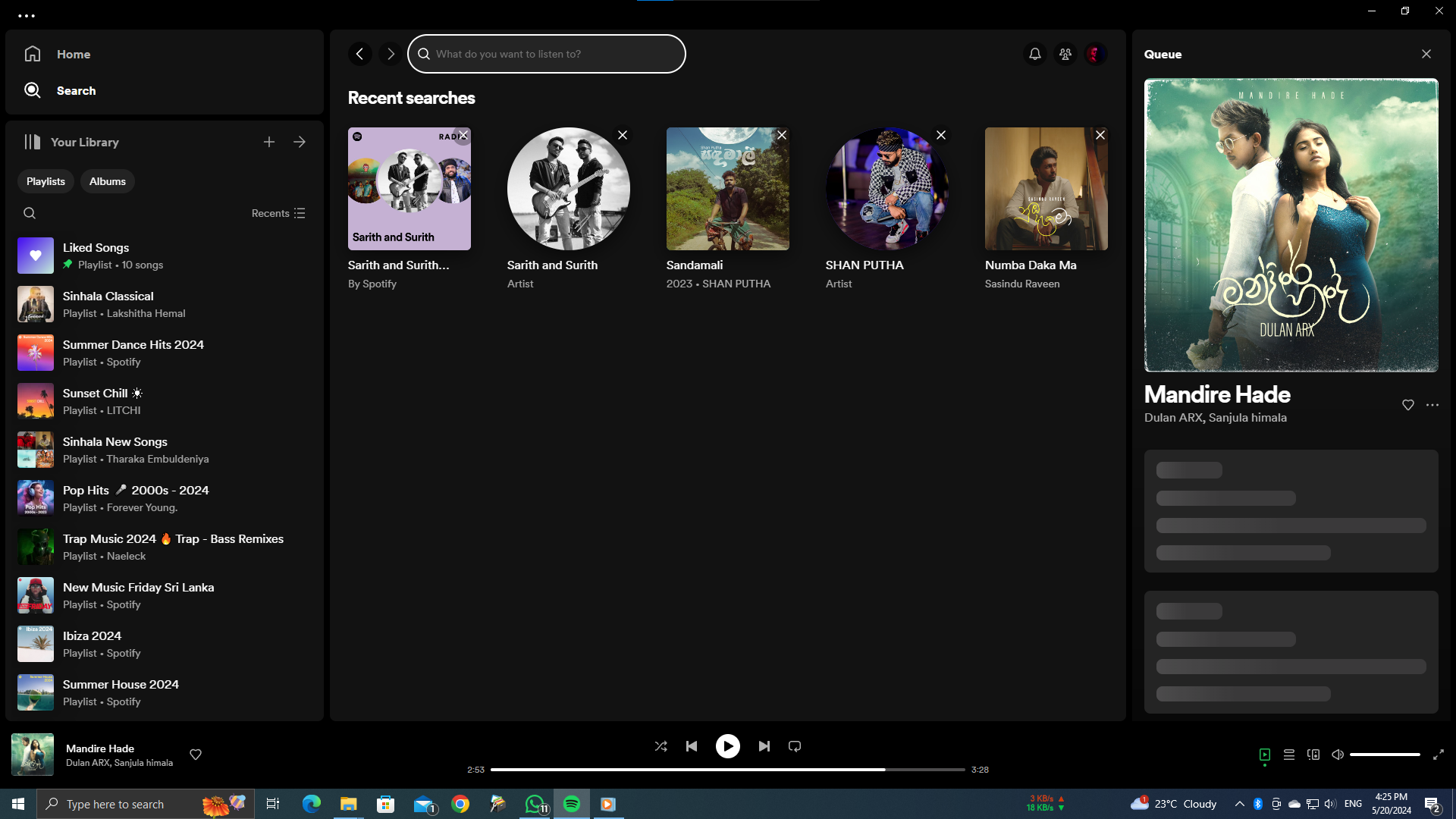Click Sanjula himala artist link in Queue
The height and width of the screenshot is (819, 1456).
(1247, 418)
